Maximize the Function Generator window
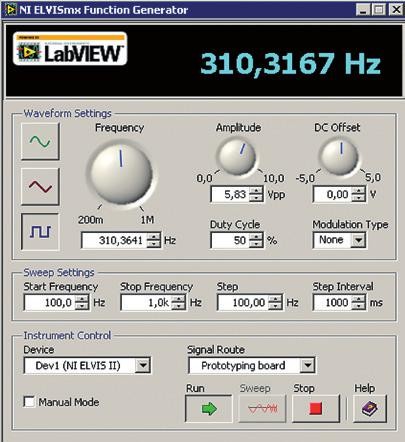Image resolution: width=405 pixels, height=442 pixels. coord(379,10)
